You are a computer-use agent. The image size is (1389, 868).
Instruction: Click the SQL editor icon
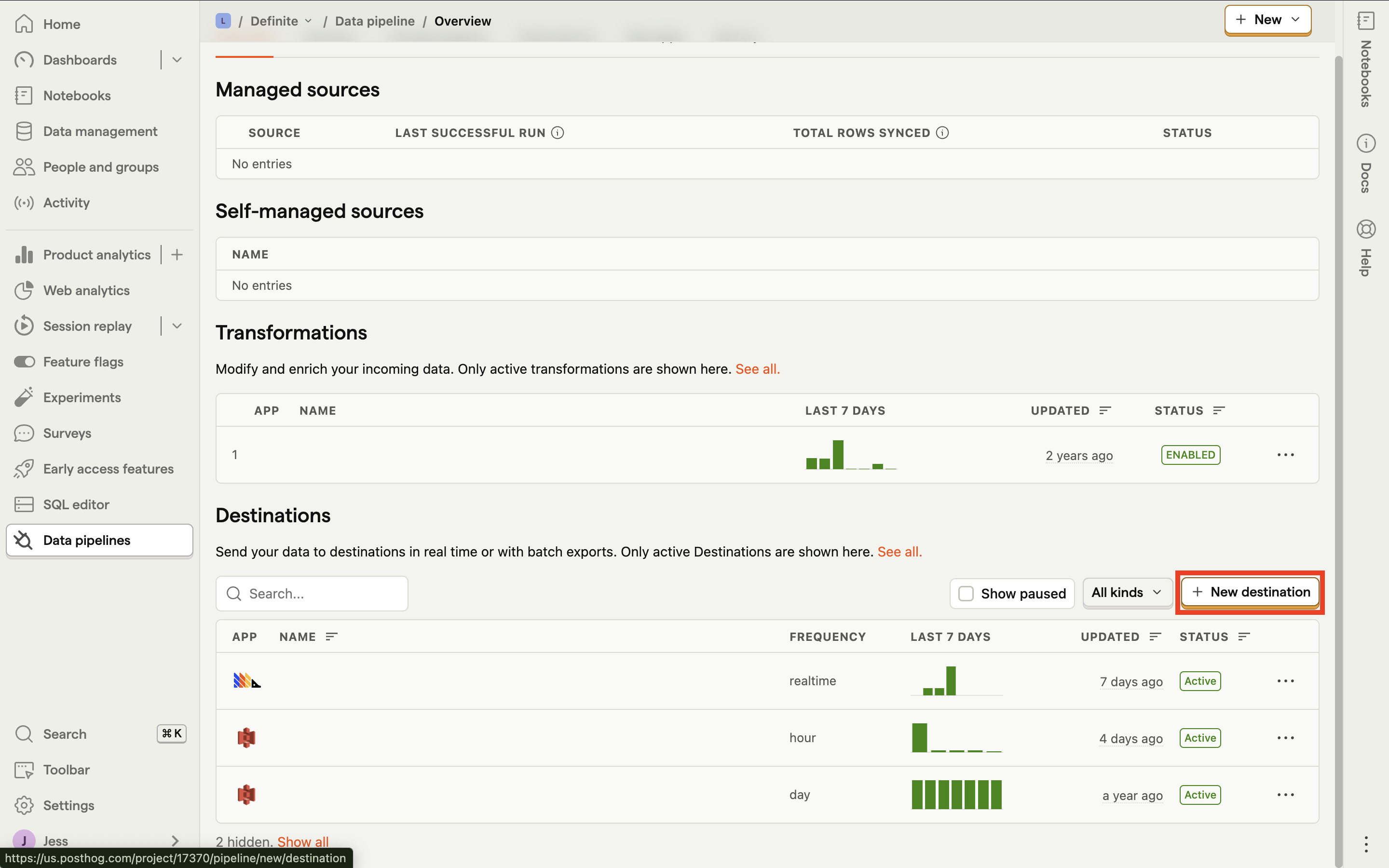[x=24, y=504]
